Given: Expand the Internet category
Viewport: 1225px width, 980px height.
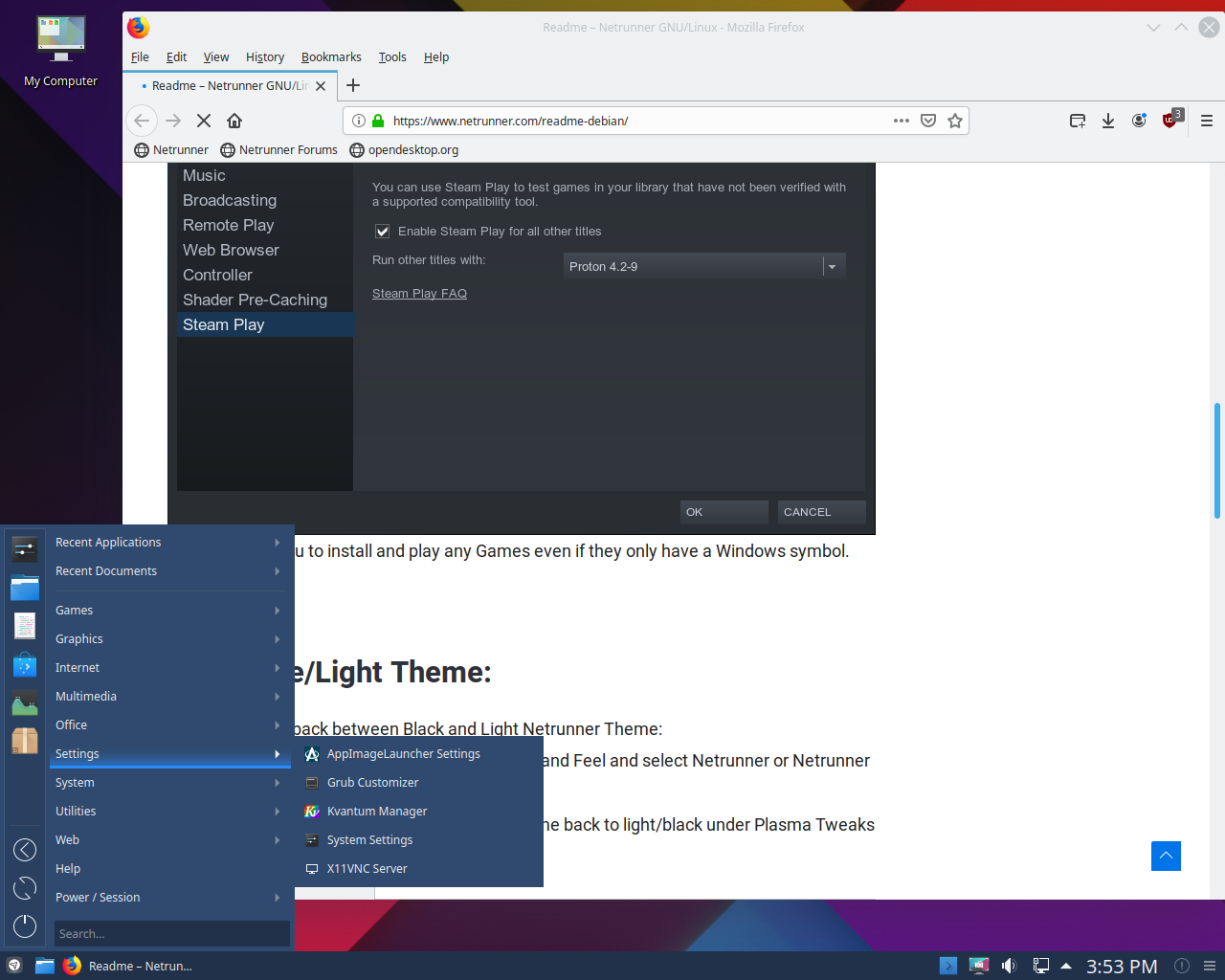Looking at the screenshot, I should [x=169, y=667].
